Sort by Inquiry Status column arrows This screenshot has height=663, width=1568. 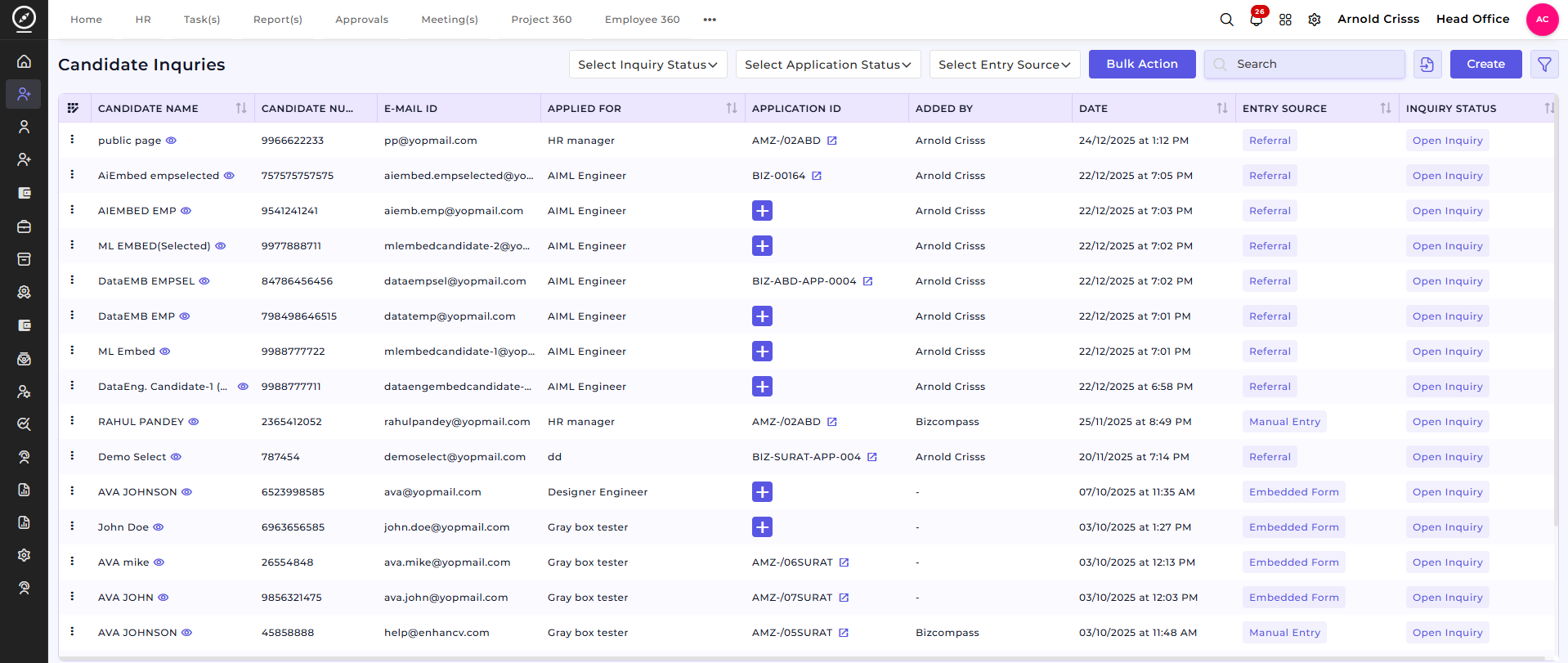[x=1549, y=108]
